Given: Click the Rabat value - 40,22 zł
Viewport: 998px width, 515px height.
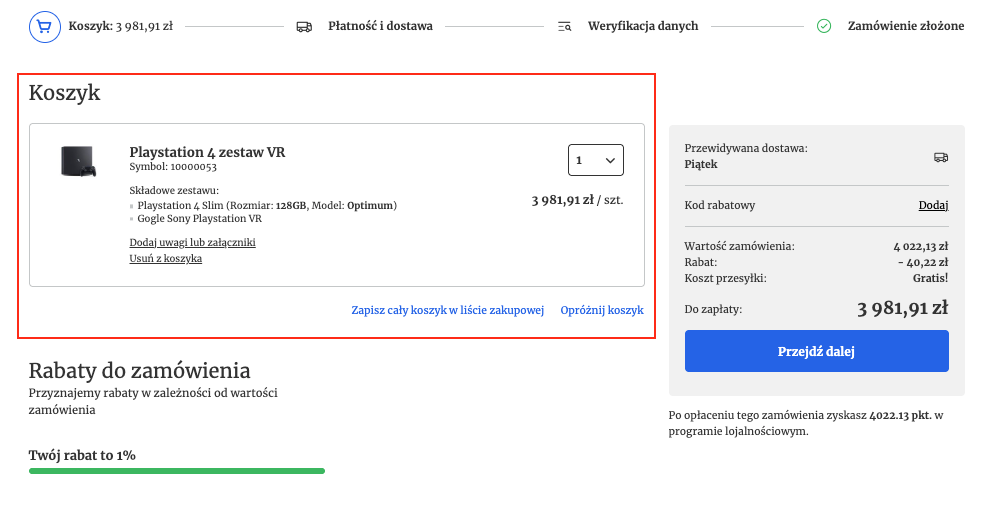Looking at the screenshot, I should point(923,262).
